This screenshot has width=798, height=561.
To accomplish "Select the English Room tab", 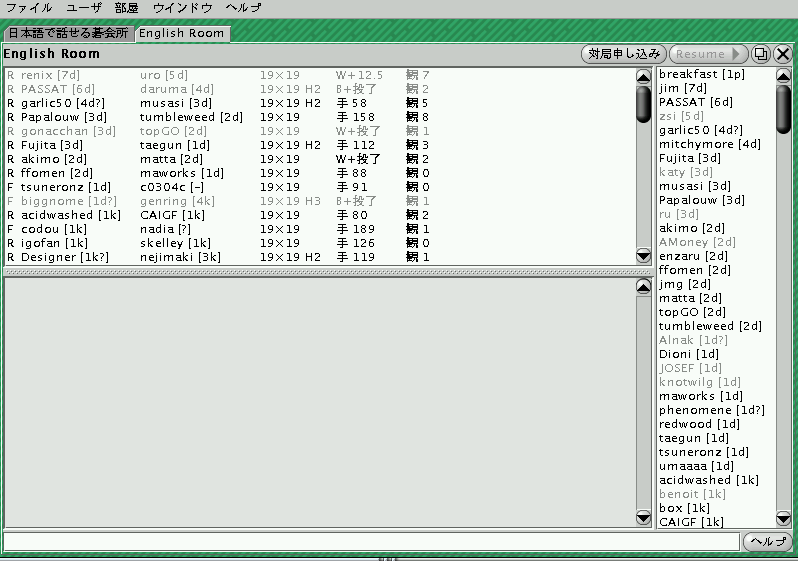I will click(x=182, y=33).
